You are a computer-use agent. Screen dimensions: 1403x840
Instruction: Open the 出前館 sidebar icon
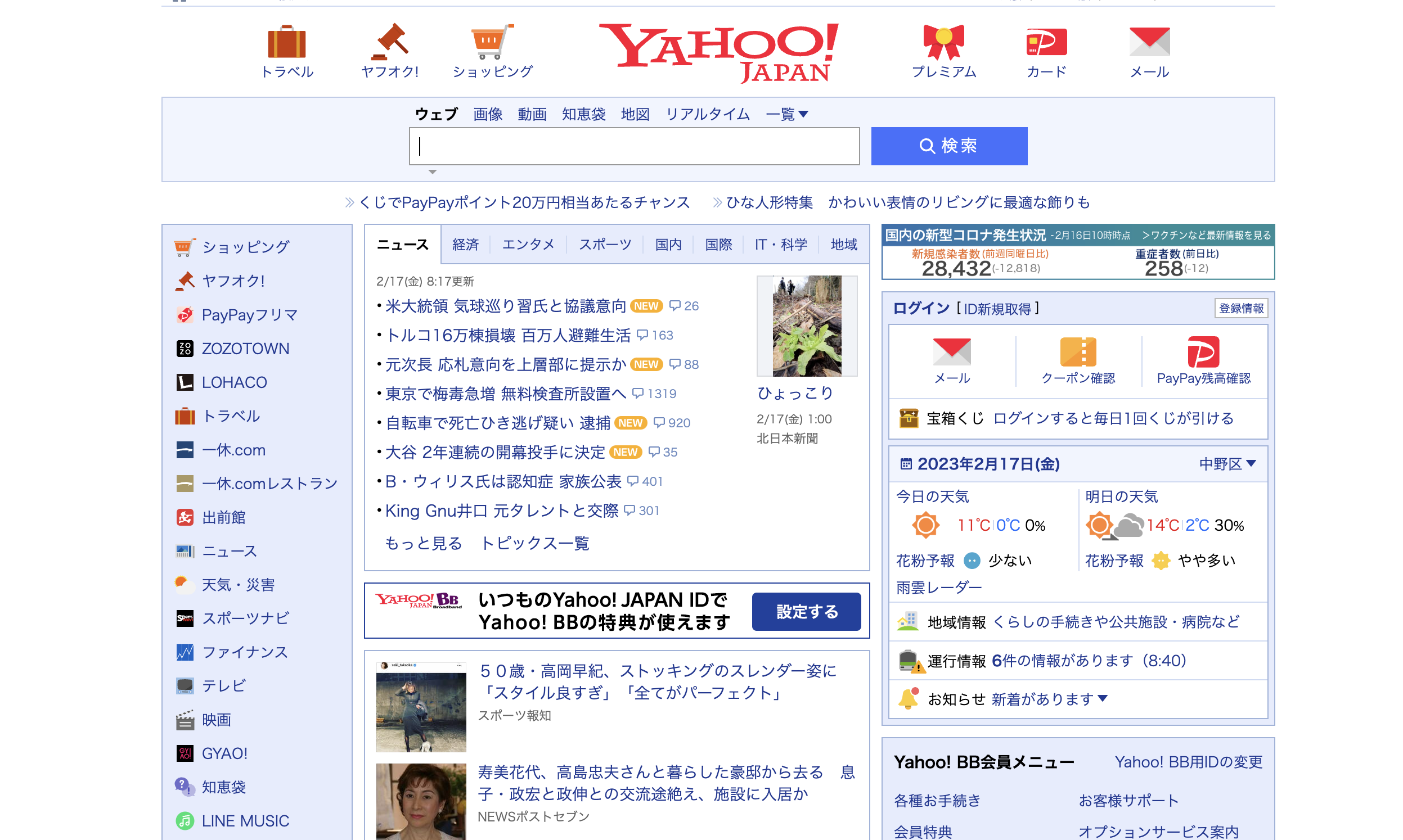pyautogui.click(x=185, y=517)
